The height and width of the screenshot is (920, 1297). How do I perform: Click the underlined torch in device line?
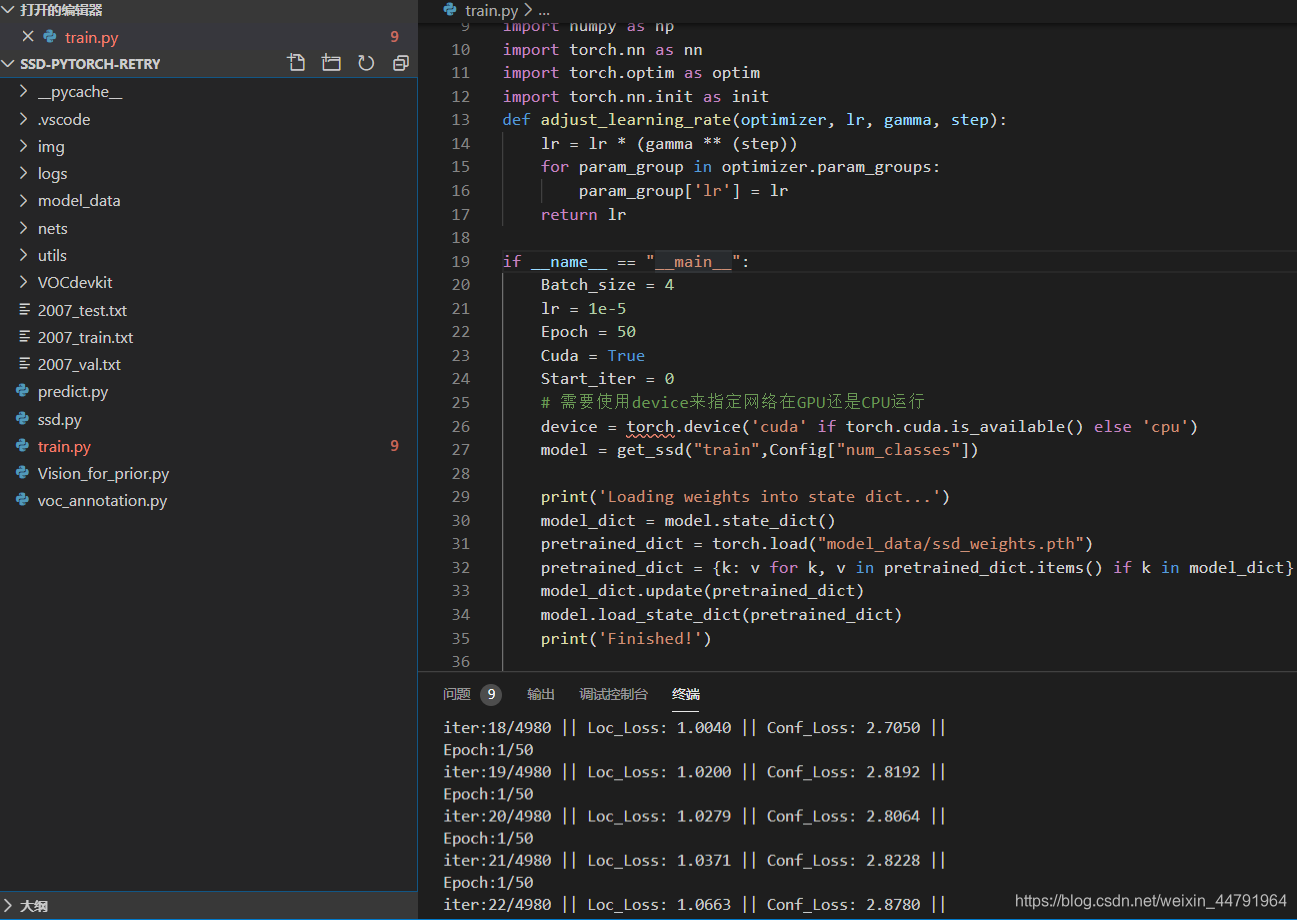click(x=650, y=427)
